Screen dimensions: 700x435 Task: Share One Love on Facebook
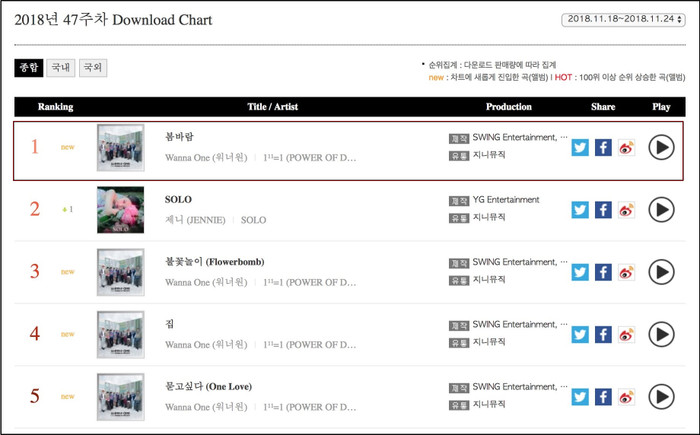click(603, 397)
